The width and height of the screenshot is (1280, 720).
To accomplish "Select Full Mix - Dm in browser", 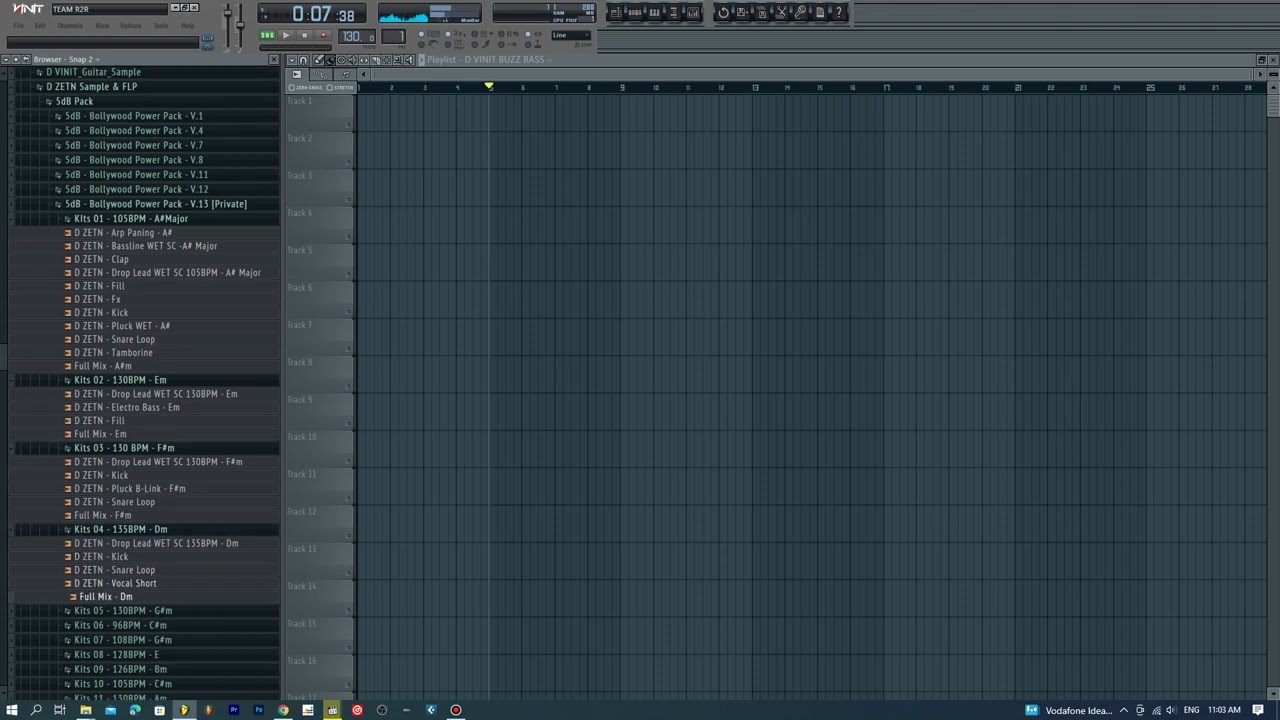I will pyautogui.click(x=105, y=597).
